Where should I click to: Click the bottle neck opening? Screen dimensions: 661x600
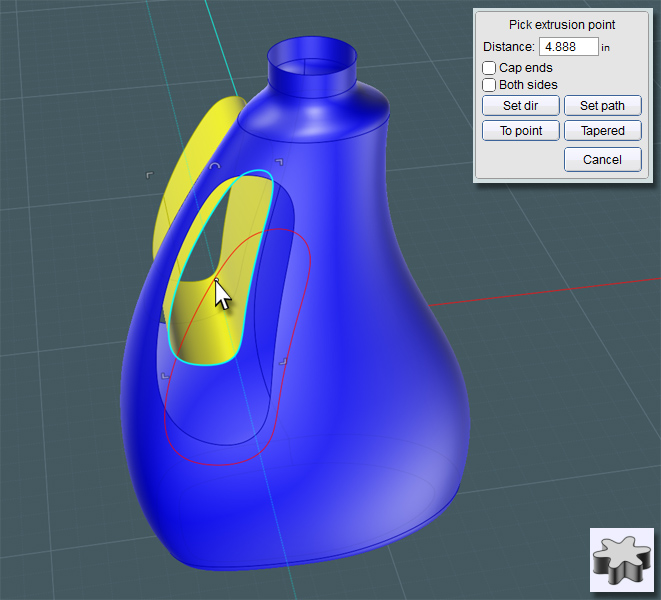pos(312,55)
